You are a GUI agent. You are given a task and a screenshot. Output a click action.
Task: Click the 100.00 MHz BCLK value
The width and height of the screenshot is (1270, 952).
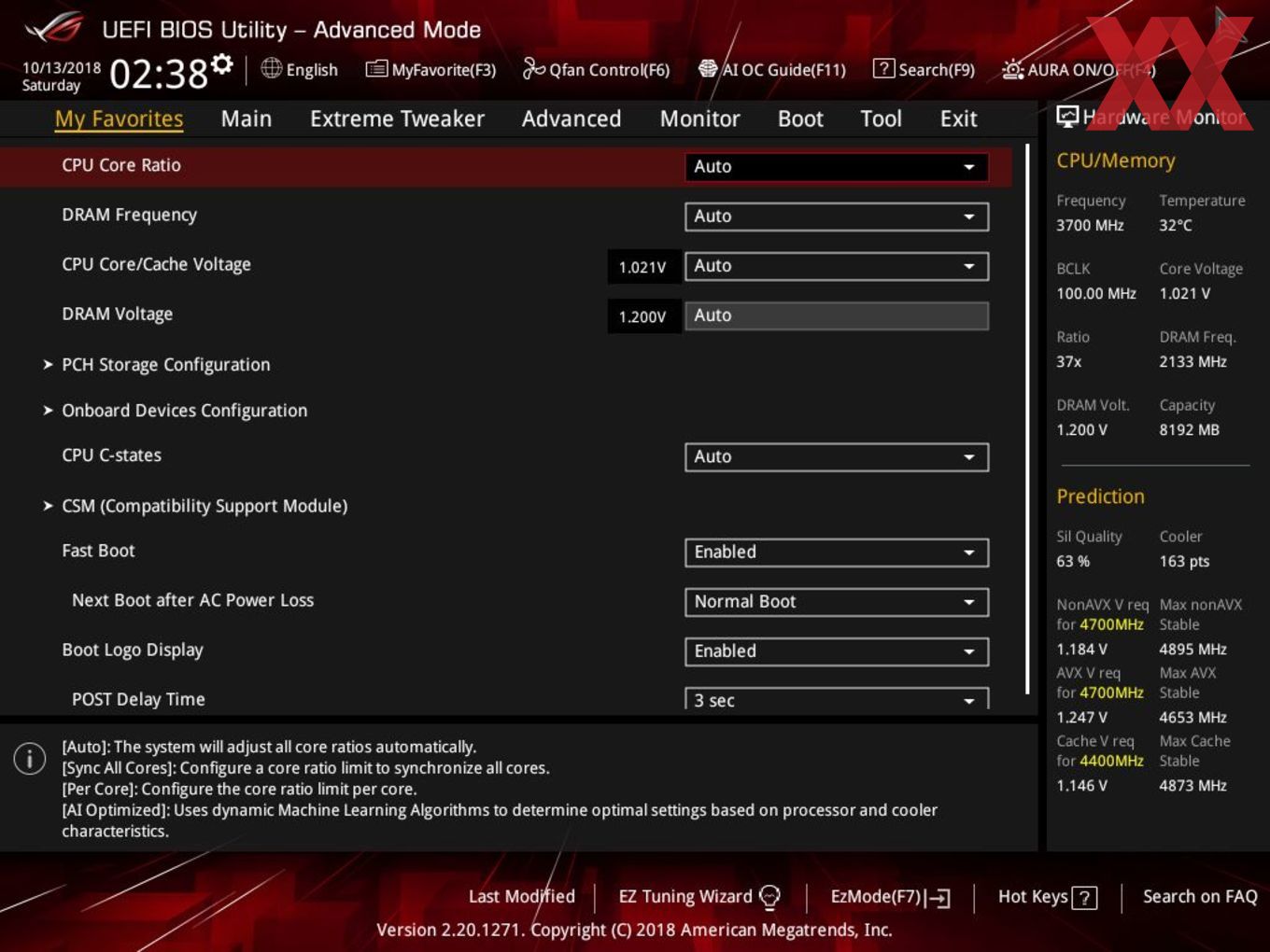[1096, 293]
